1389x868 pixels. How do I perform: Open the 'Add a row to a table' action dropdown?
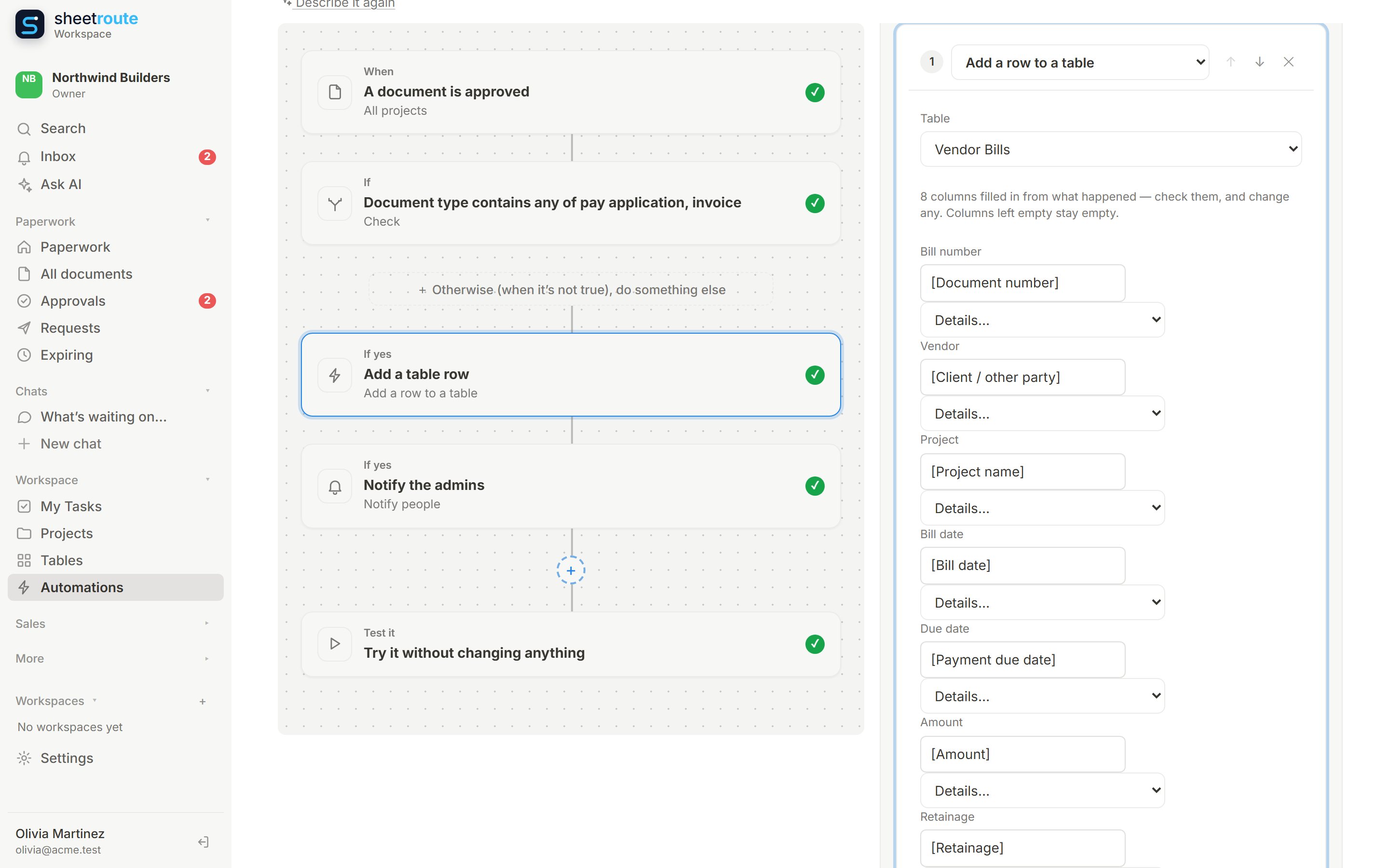point(1080,62)
